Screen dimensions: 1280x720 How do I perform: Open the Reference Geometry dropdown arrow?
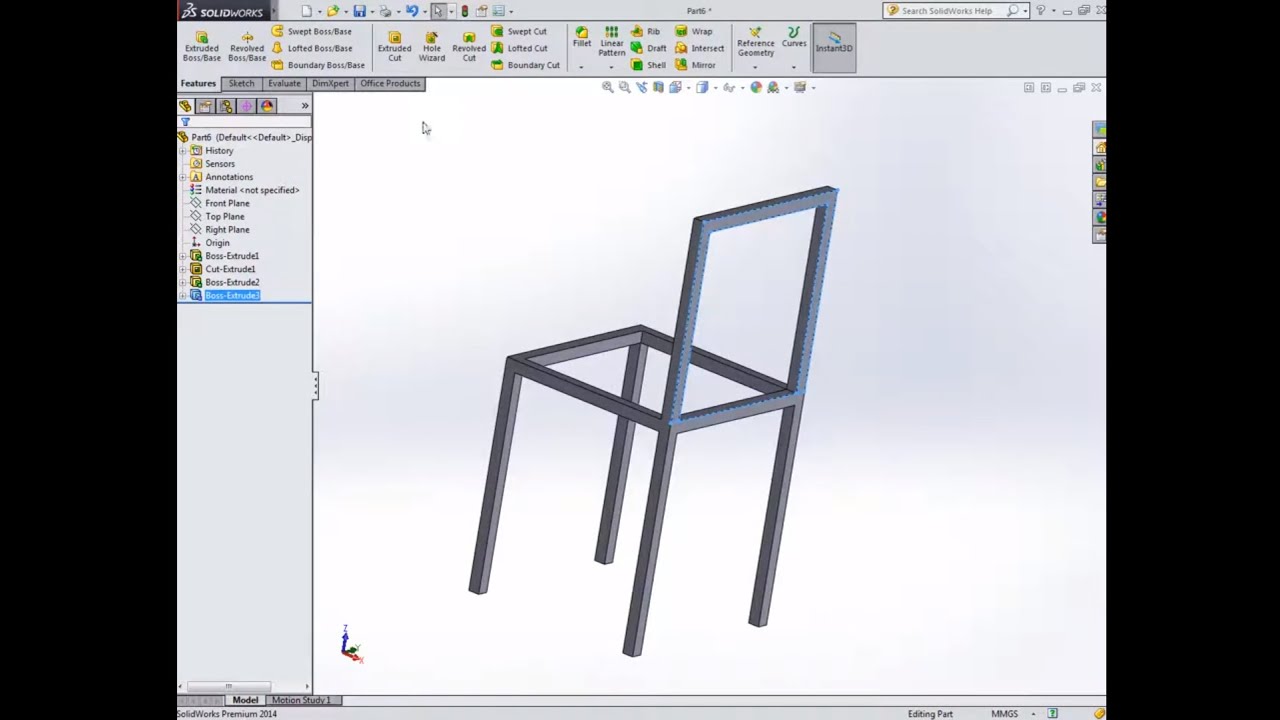[755, 67]
